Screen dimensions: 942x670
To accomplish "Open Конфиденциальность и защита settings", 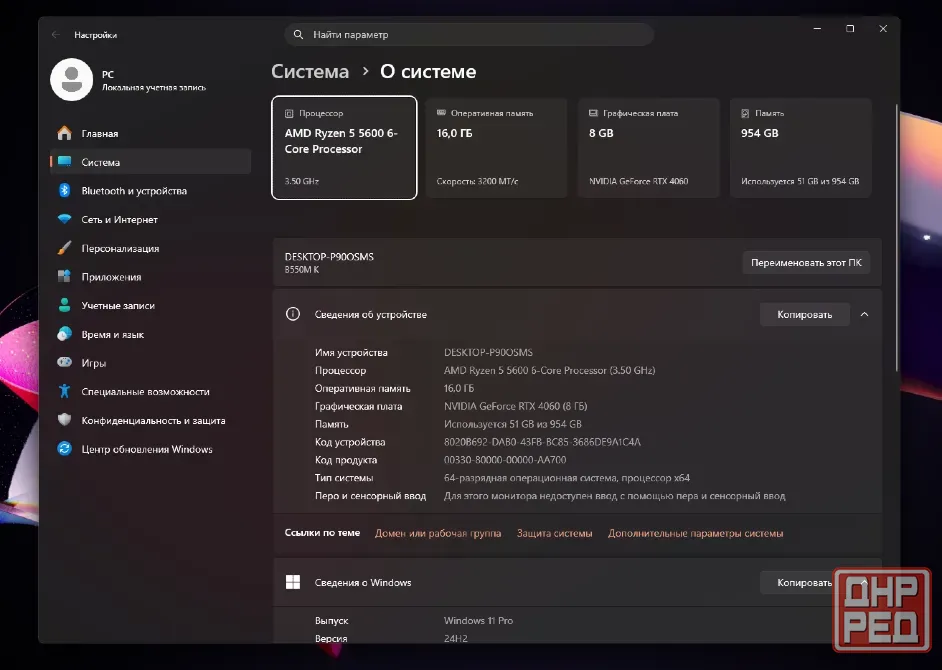I will tap(150, 421).
